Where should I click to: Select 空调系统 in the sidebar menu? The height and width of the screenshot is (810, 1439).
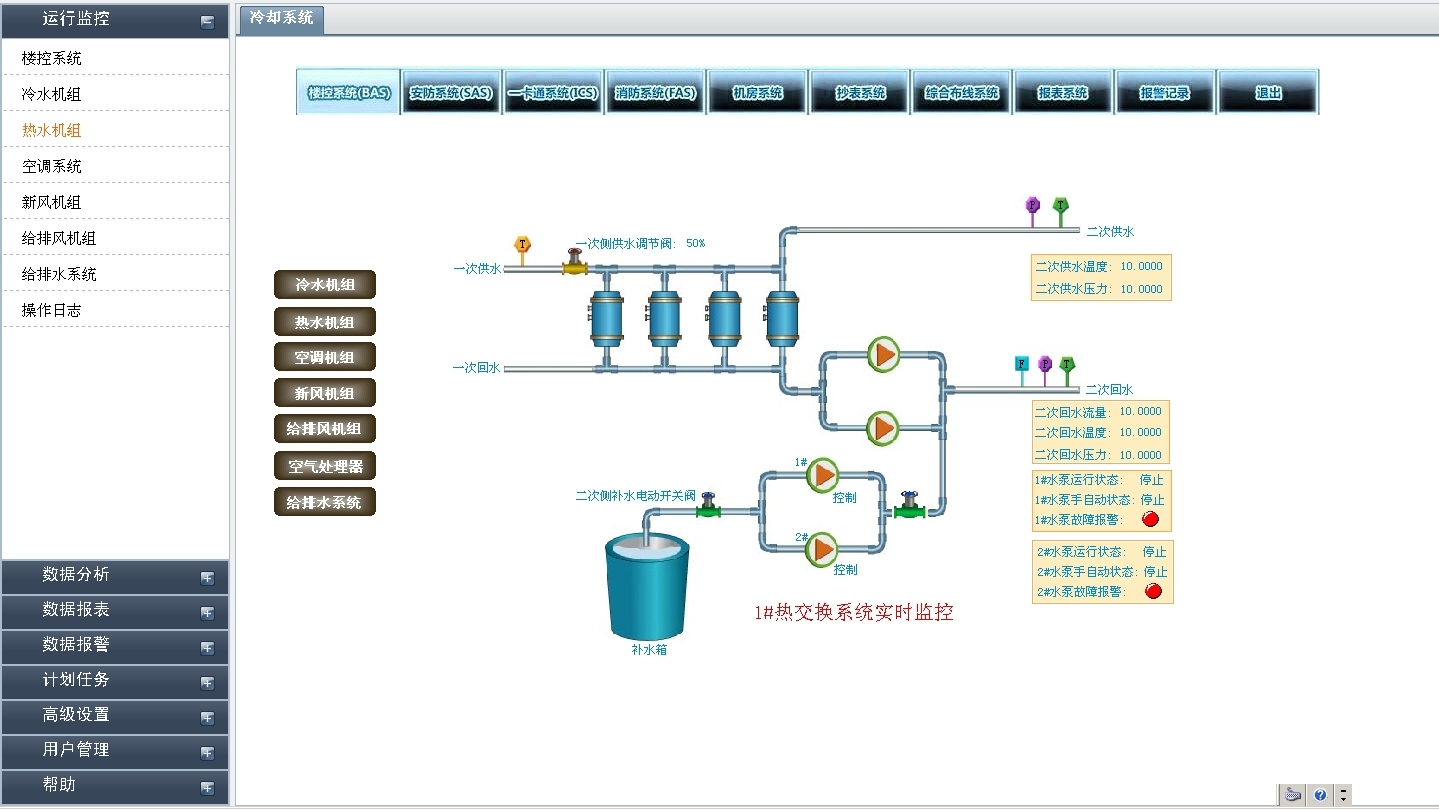tap(52, 166)
